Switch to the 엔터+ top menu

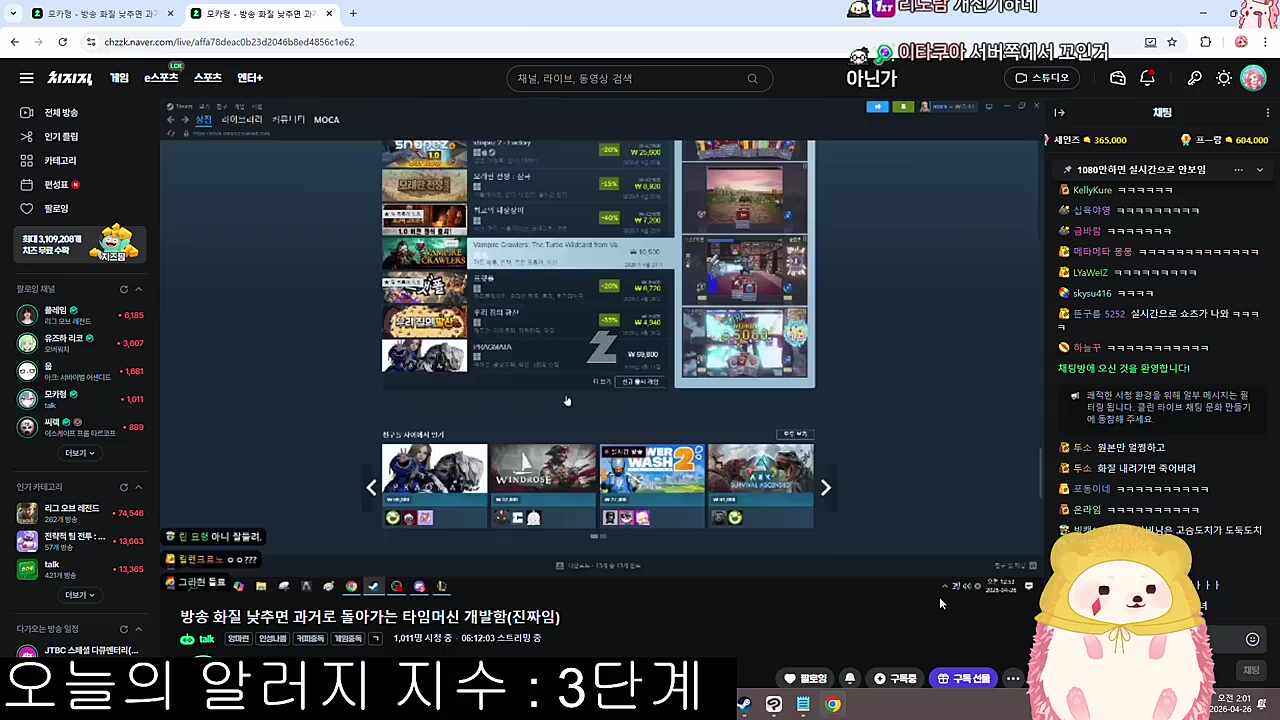coord(250,78)
